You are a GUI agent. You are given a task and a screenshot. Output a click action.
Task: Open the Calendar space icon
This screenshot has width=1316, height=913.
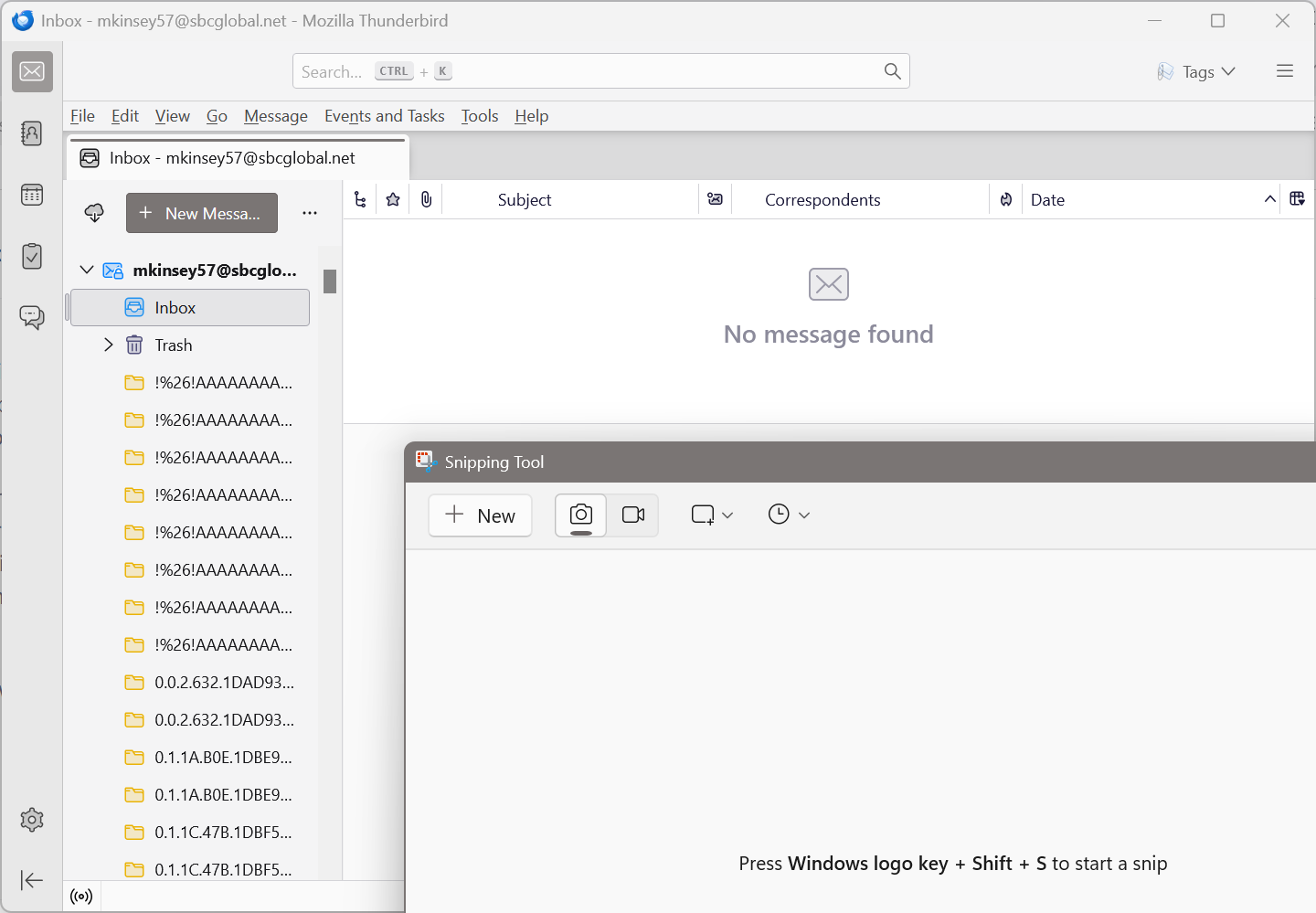pyautogui.click(x=32, y=195)
